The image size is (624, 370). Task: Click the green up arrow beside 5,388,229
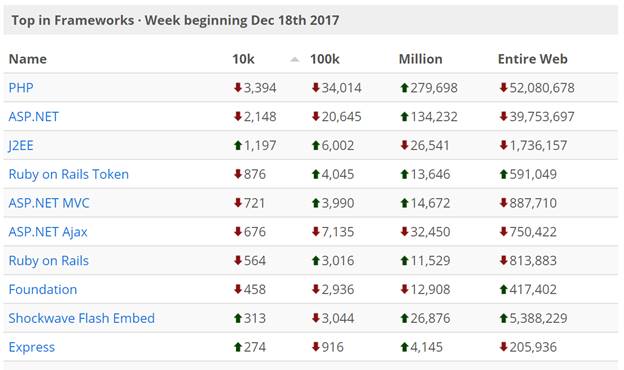coord(503,318)
